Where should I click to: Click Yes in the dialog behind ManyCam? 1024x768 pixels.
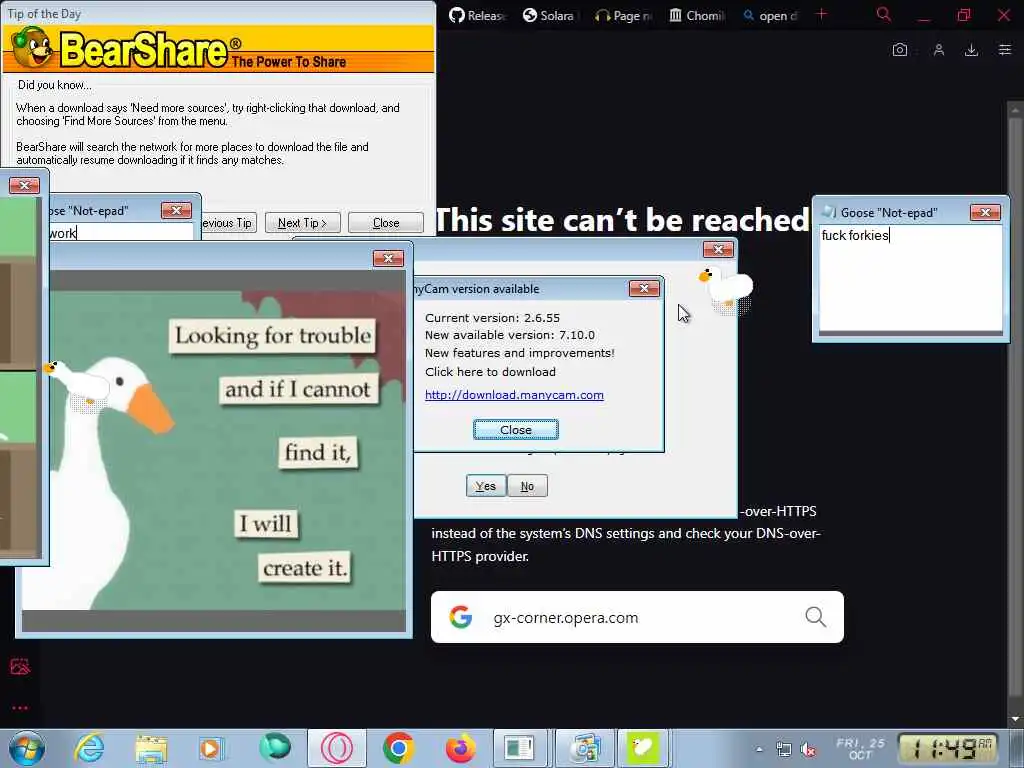coord(486,486)
